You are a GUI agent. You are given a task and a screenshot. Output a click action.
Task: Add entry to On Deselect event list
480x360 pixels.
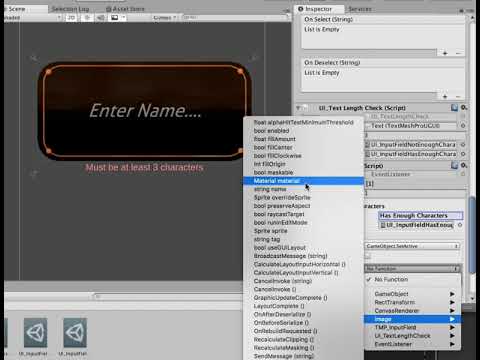point(445,96)
